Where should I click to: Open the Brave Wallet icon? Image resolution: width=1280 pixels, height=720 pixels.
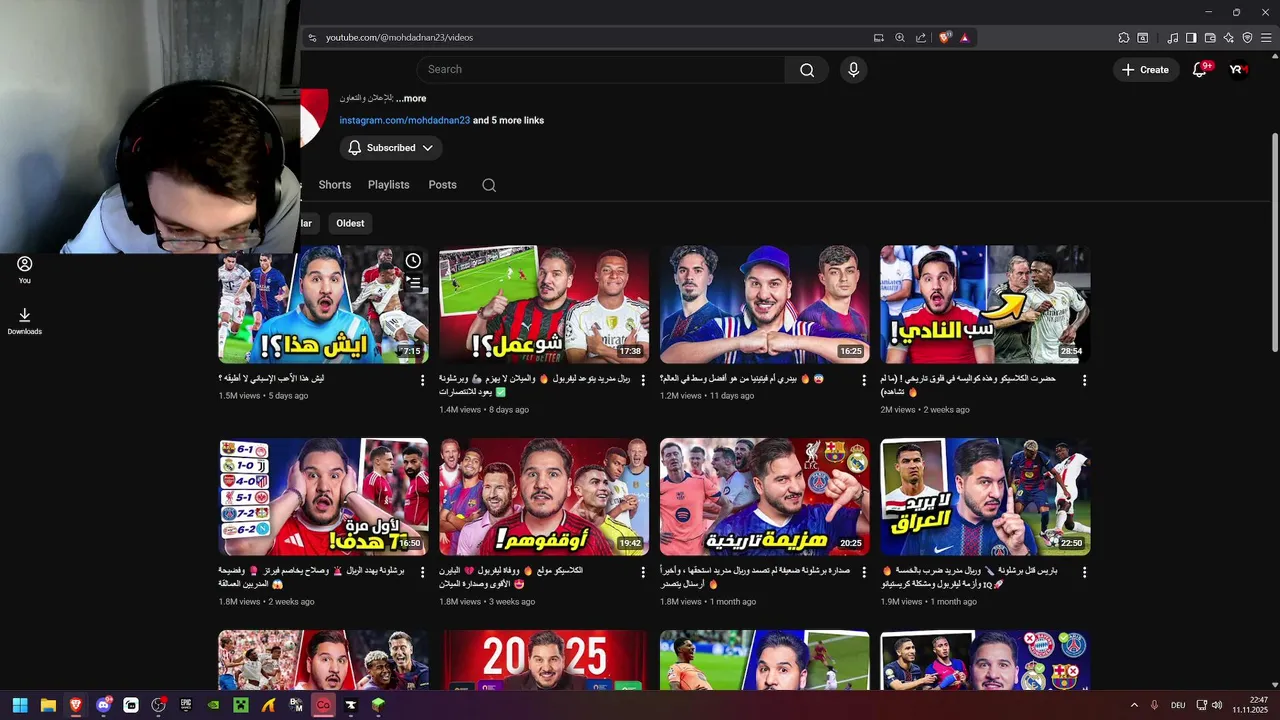[1210, 38]
